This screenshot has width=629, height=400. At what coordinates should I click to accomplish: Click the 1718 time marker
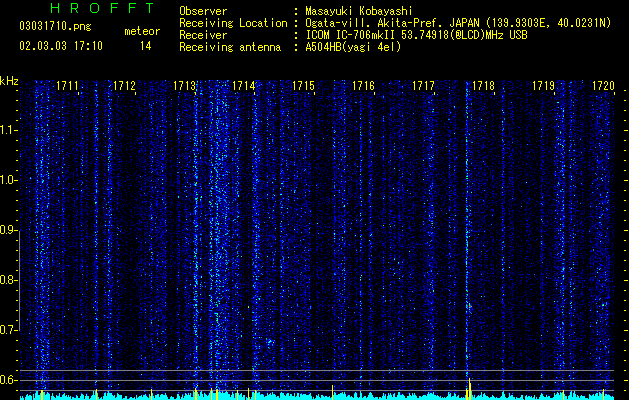click(x=483, y=86)
